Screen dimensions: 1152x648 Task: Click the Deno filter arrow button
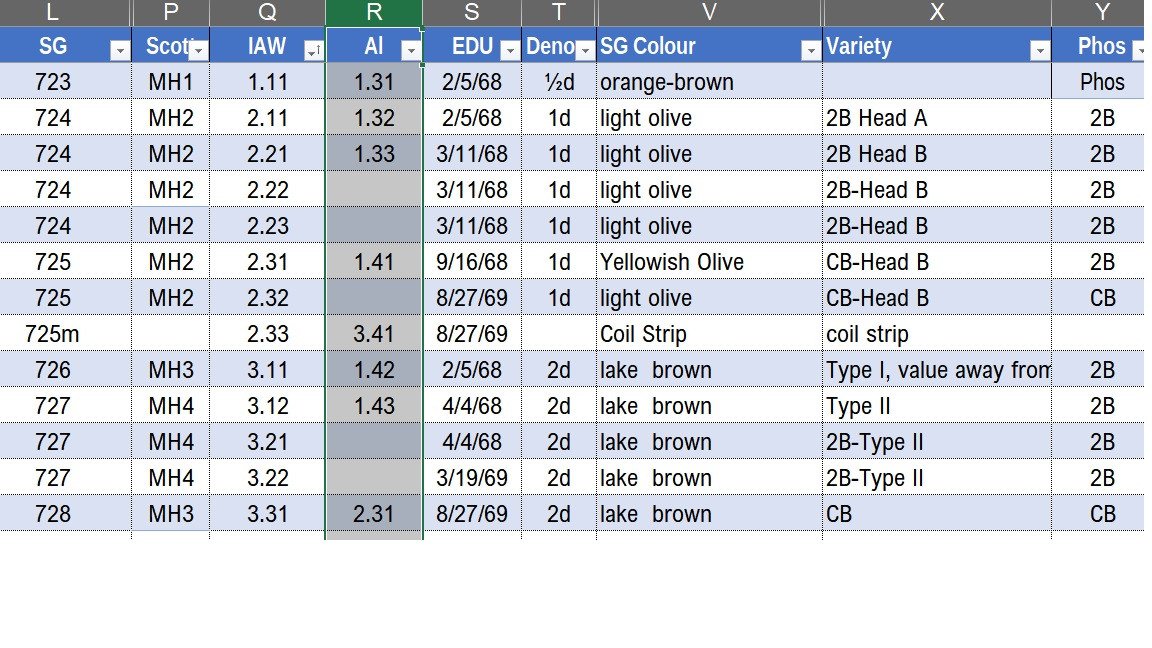(584, 50)
